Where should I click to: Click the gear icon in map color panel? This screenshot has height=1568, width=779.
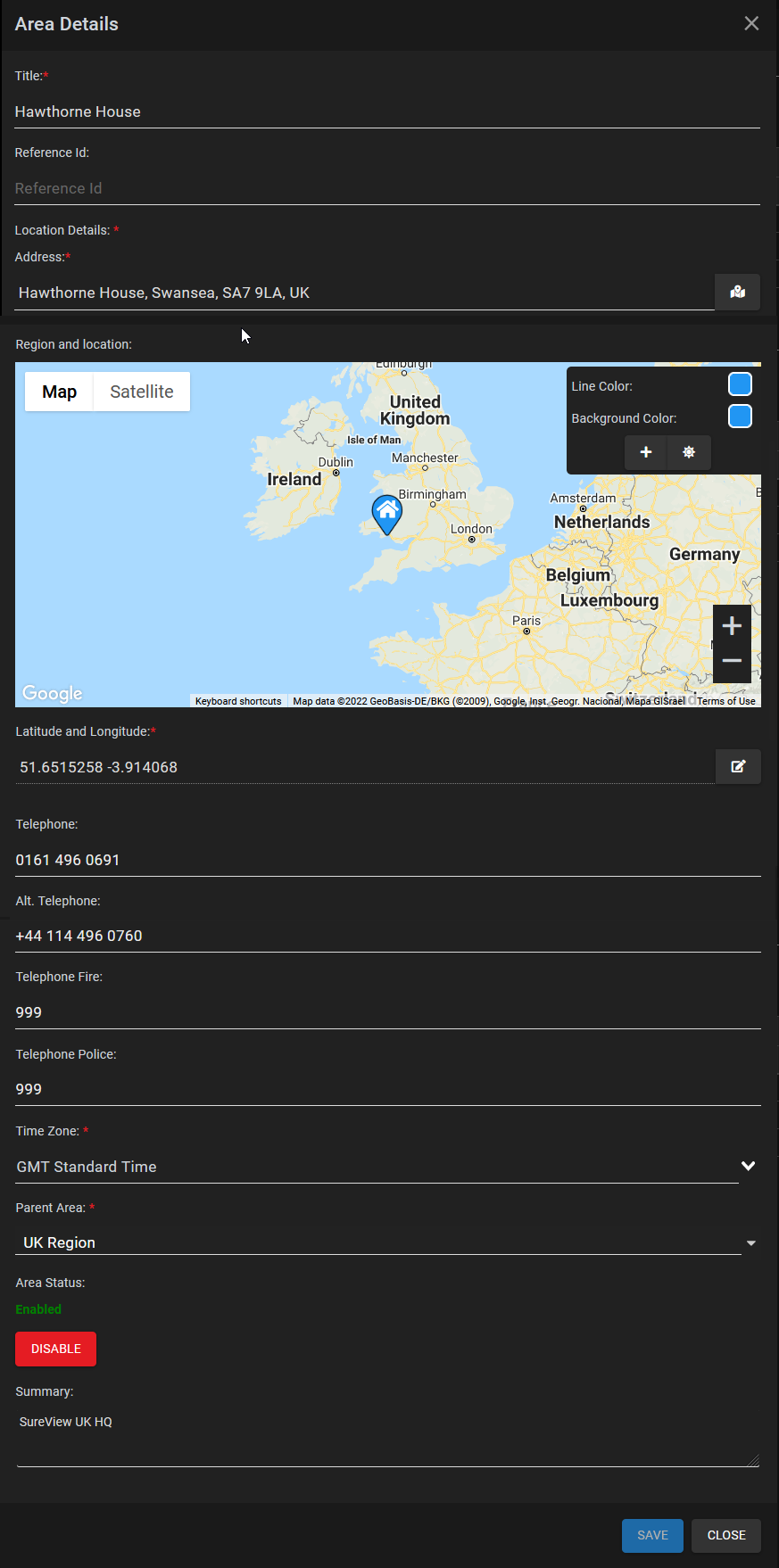coord(689,452)
